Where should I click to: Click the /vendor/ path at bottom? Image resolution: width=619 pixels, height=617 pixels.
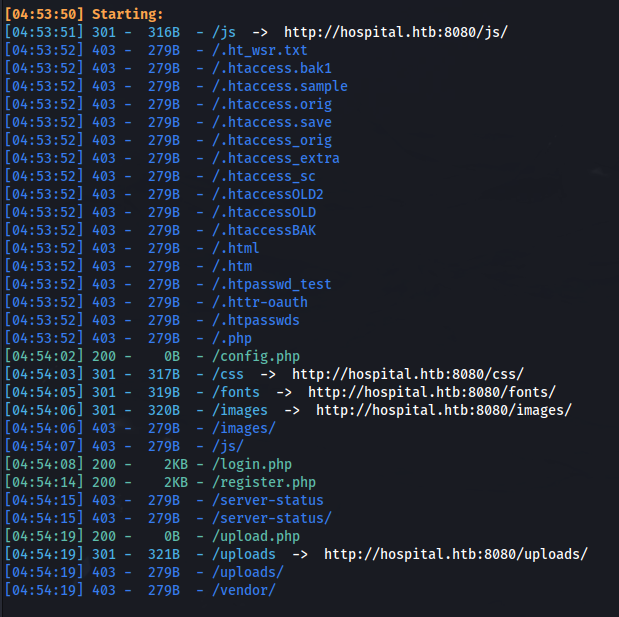(244, 591)
